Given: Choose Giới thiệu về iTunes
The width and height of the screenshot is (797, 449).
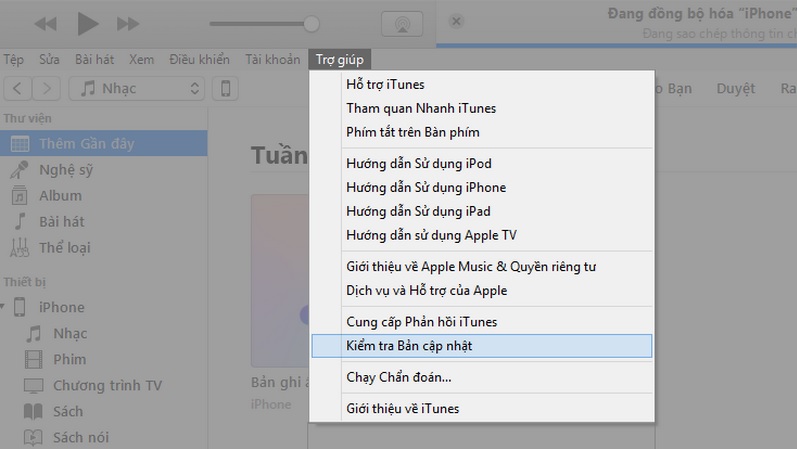Looking at the screenshot, I should point(482,409).
